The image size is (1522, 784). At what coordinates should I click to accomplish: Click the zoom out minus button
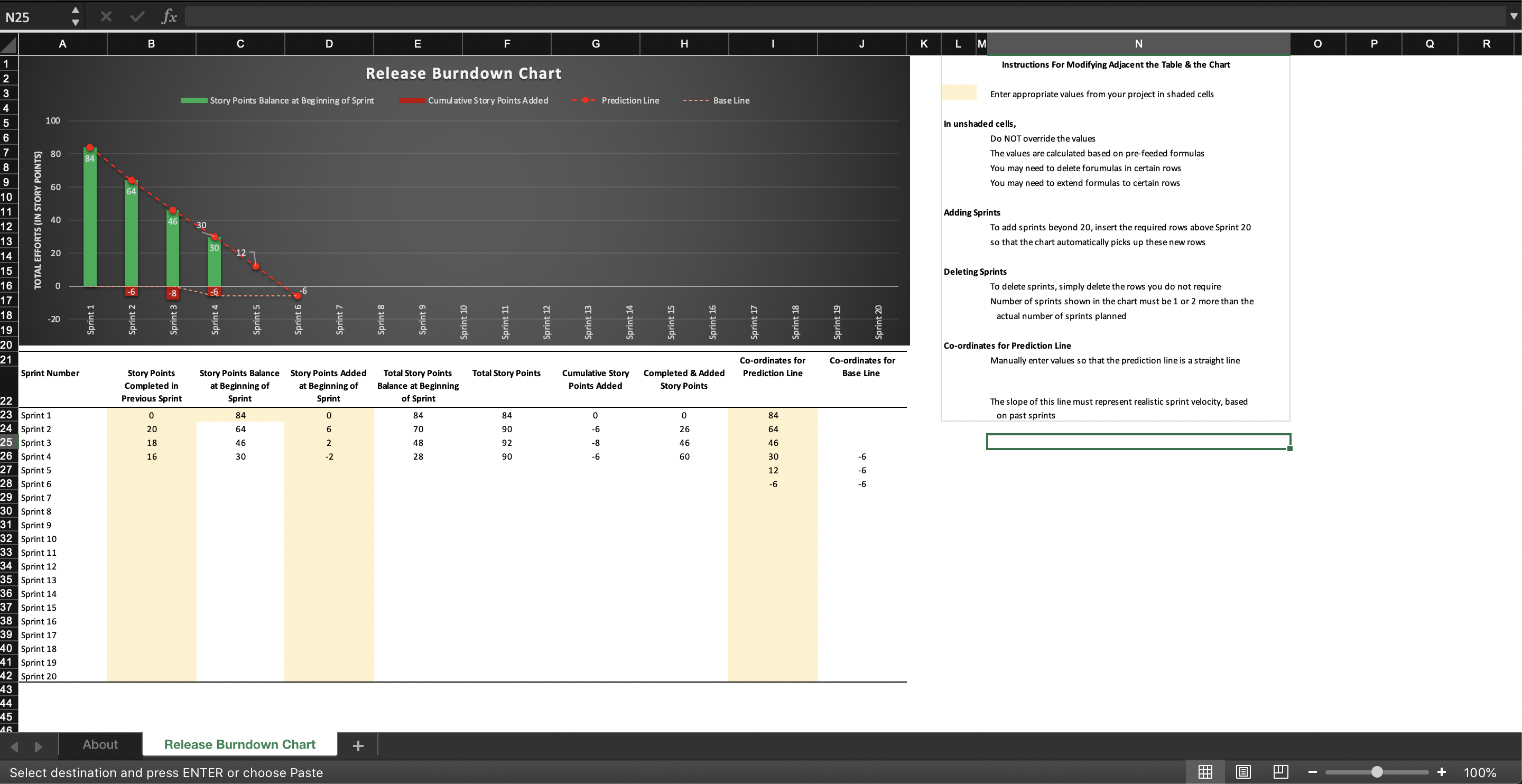point(1313,772)
